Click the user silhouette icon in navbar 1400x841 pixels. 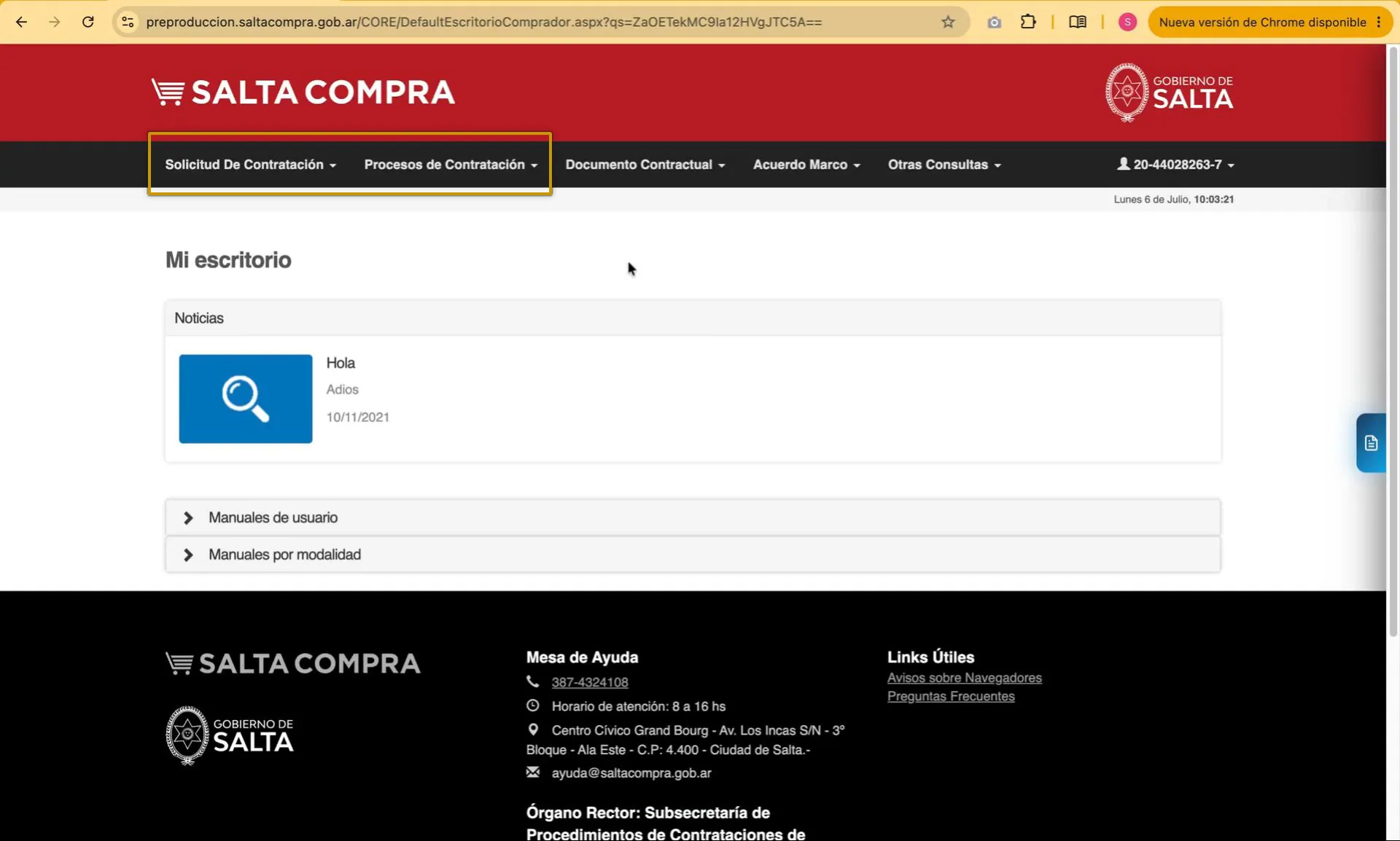click(1124, 164)
